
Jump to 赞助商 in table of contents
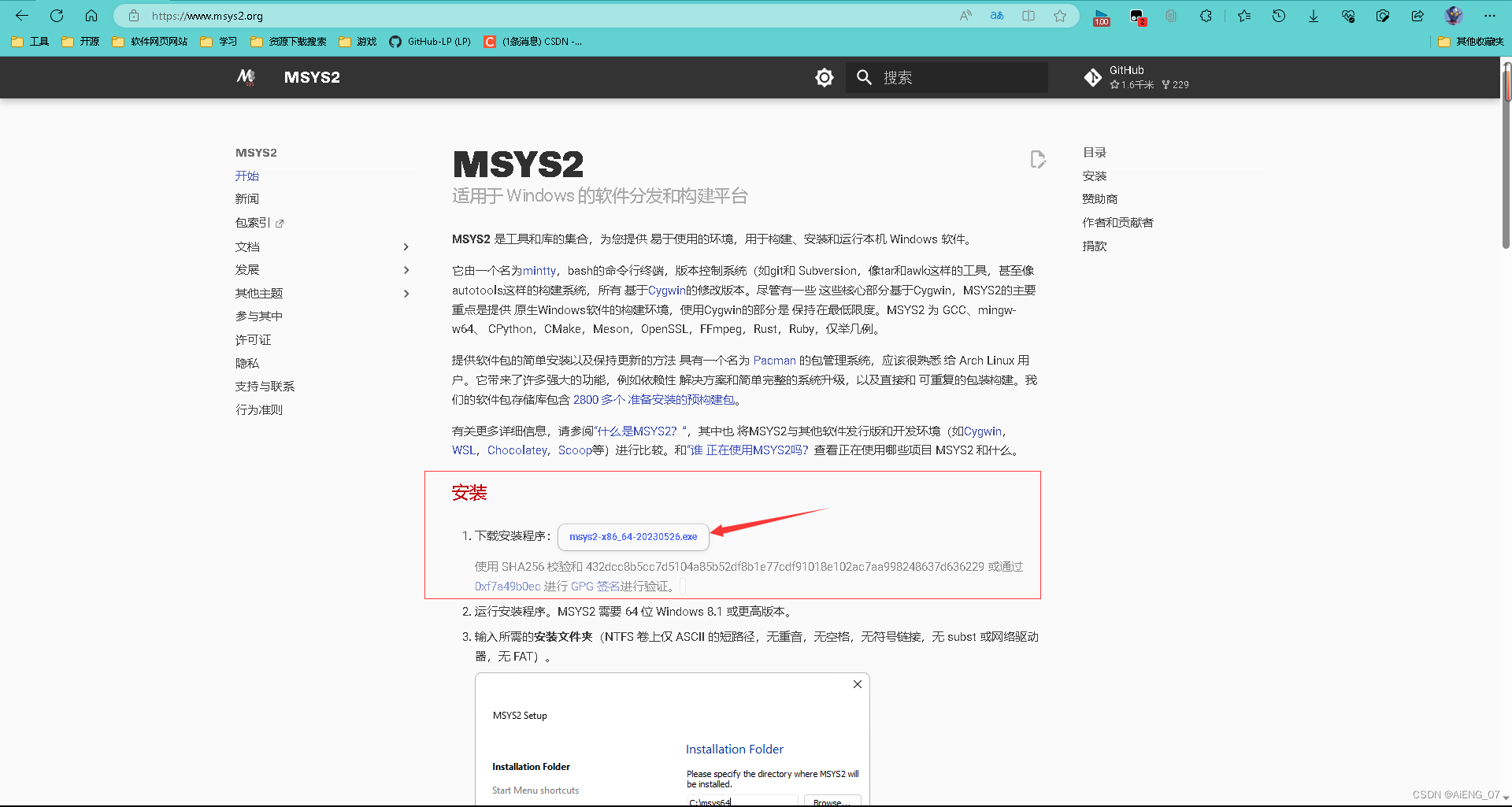tap(1099, 199)
